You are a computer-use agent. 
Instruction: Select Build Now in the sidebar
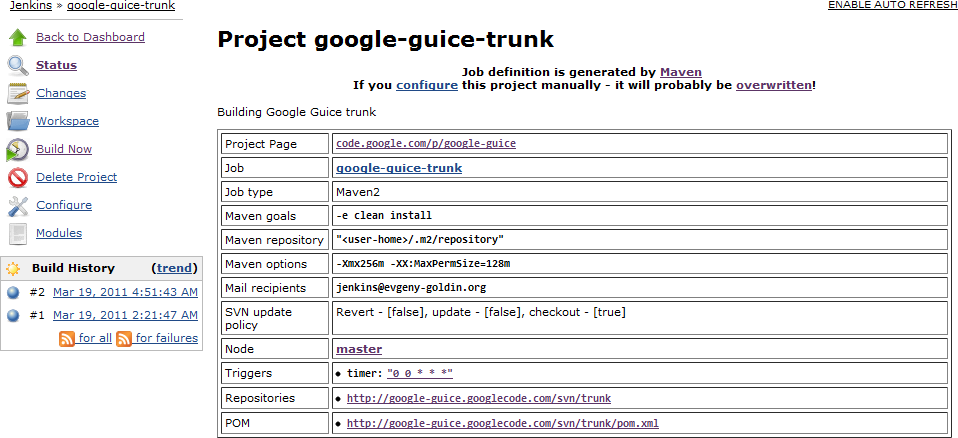click(x=64, y=150)
